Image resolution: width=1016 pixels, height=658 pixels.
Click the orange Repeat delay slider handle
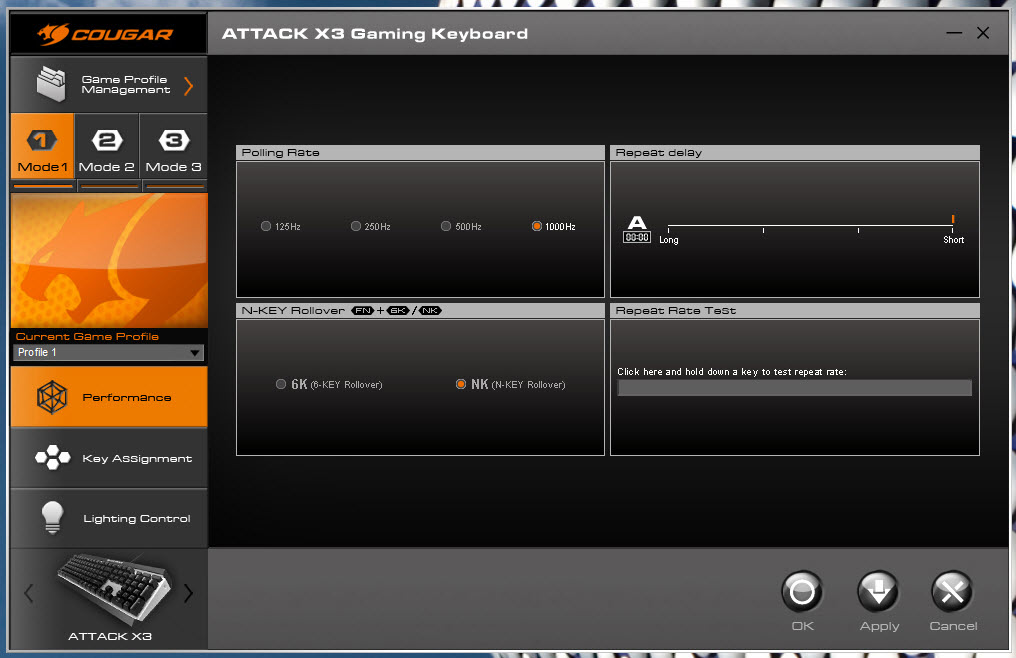(952, 219)
